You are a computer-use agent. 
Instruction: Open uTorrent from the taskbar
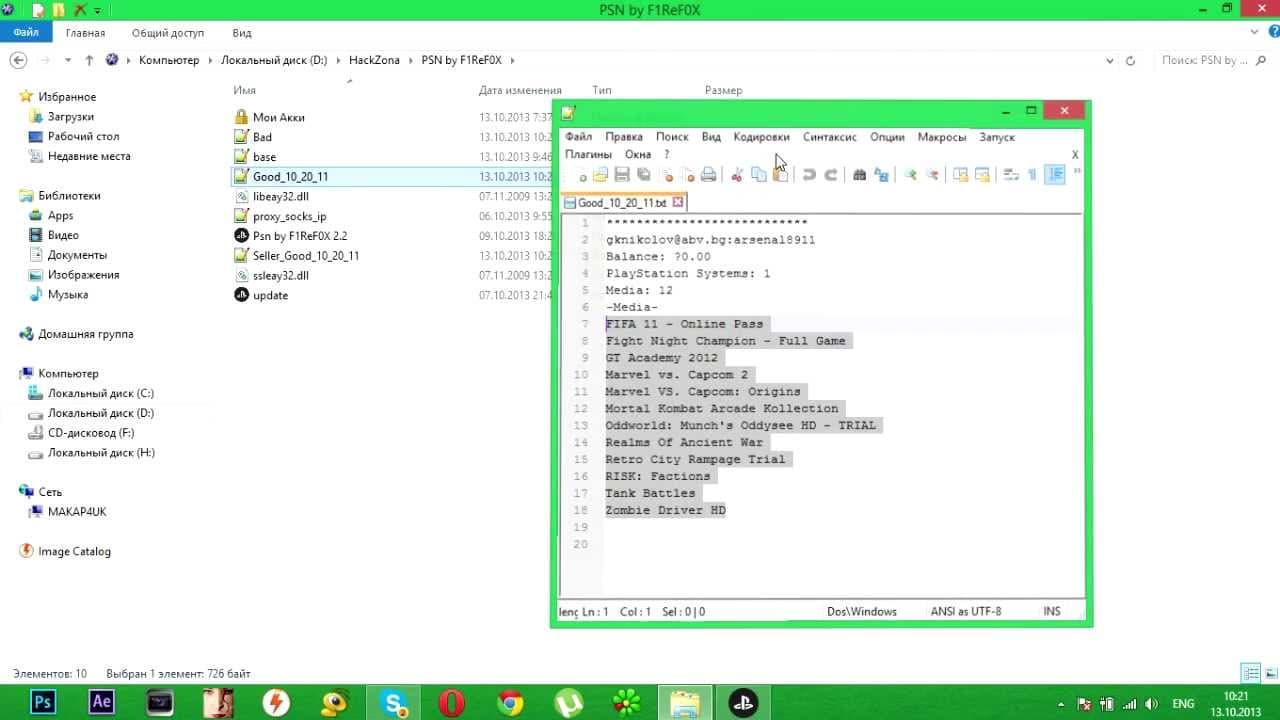click(x=570, y=702)
